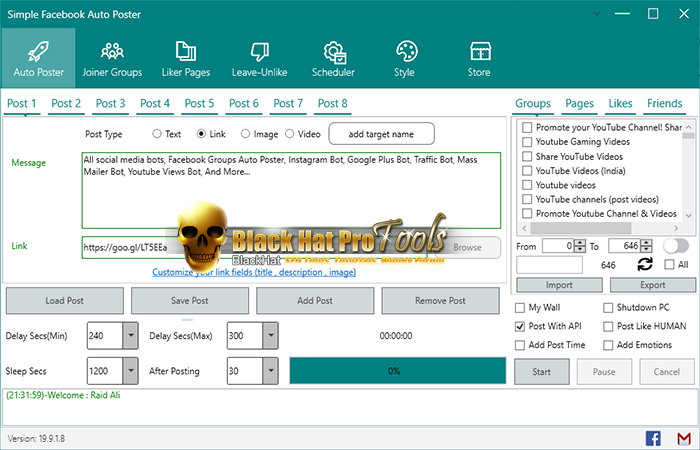Open the Groups tab
700x450 pixels.
click(x=533, y=104)
